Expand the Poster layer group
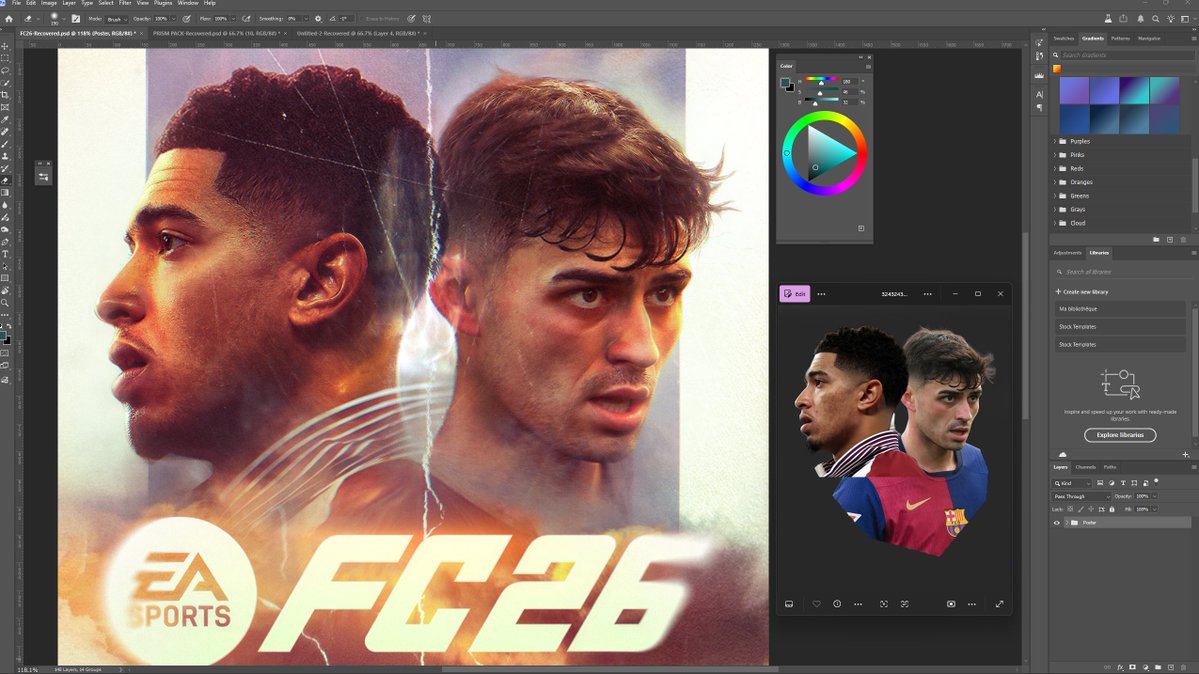Screen dimensions: 1199x674 click(1067, 523)
